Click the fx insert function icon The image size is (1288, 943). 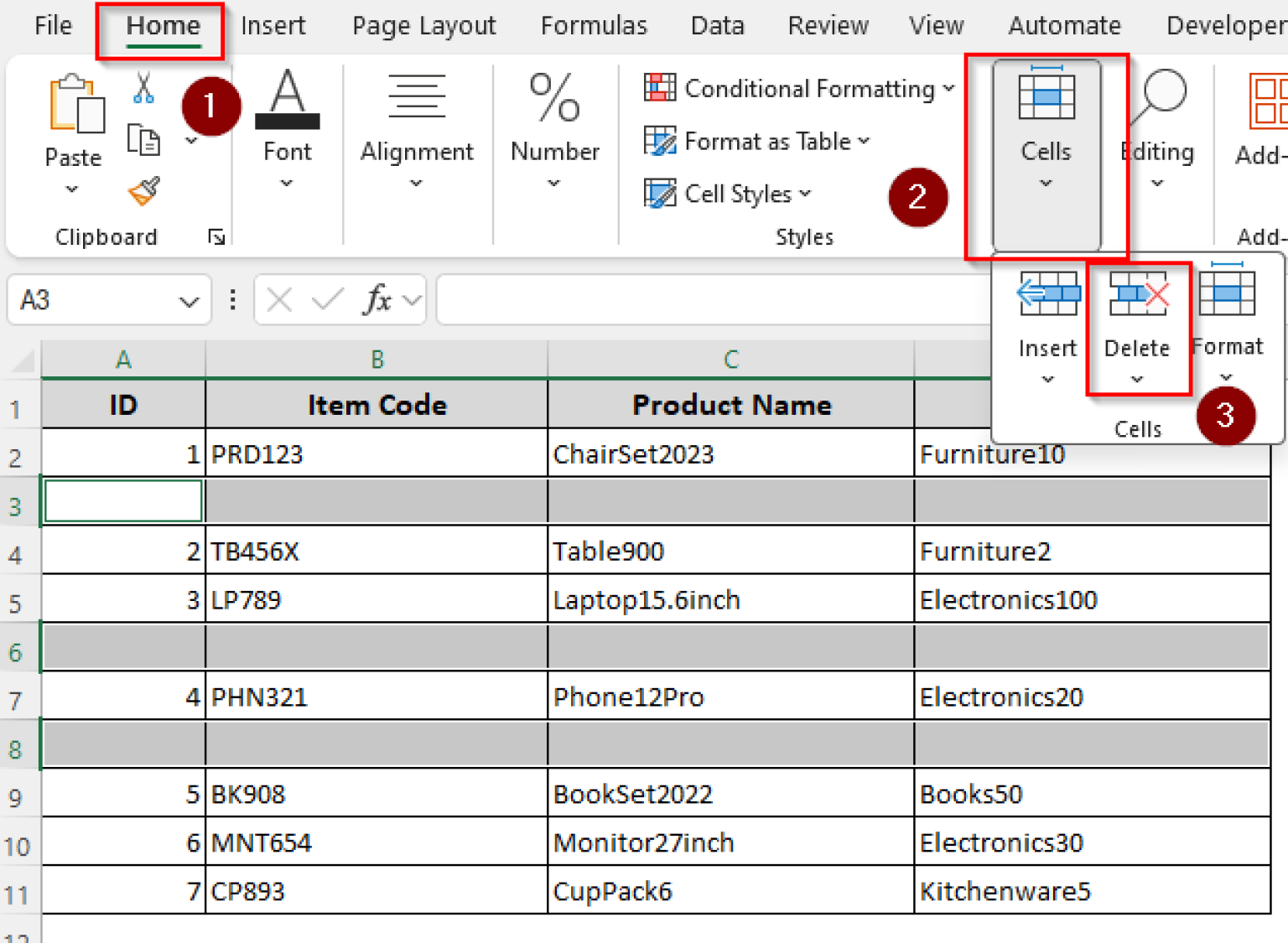377,299
